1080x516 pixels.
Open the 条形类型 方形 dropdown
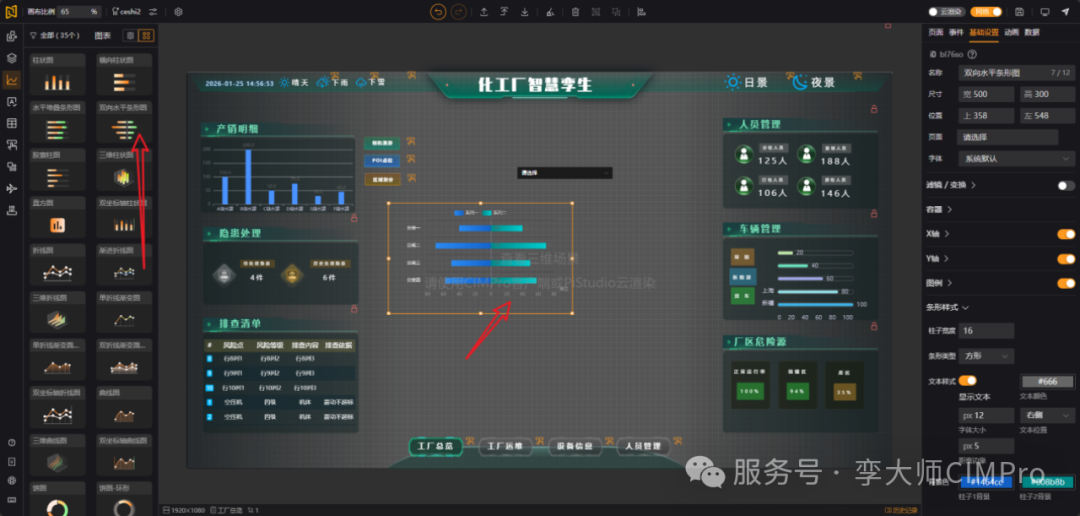tap(986, 356)
